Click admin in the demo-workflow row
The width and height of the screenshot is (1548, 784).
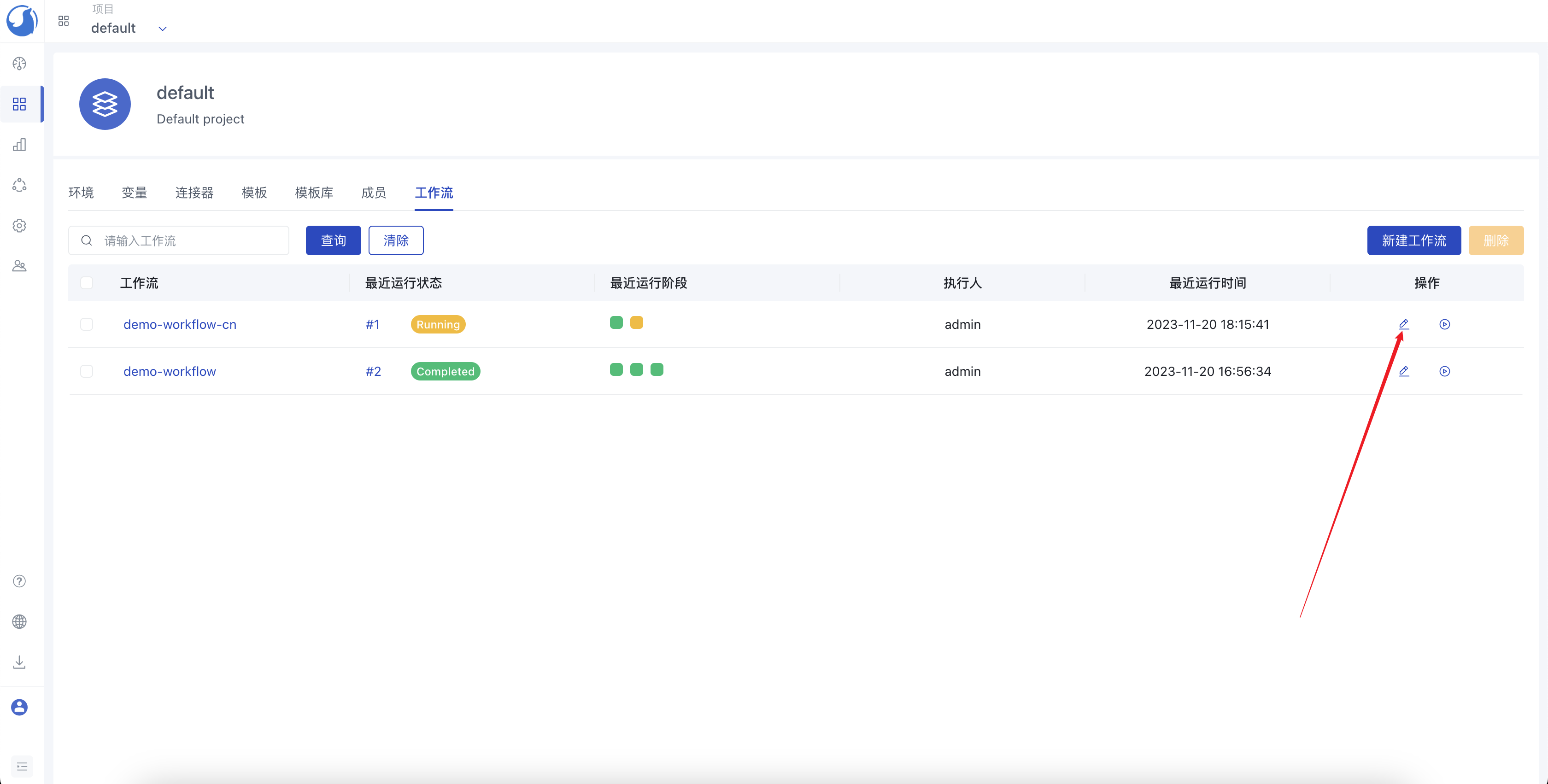click(x=963, y=371)
